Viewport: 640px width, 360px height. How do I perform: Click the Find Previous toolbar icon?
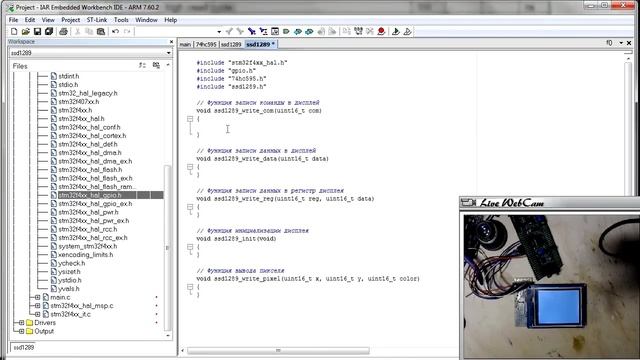click(x=229, y=31)
